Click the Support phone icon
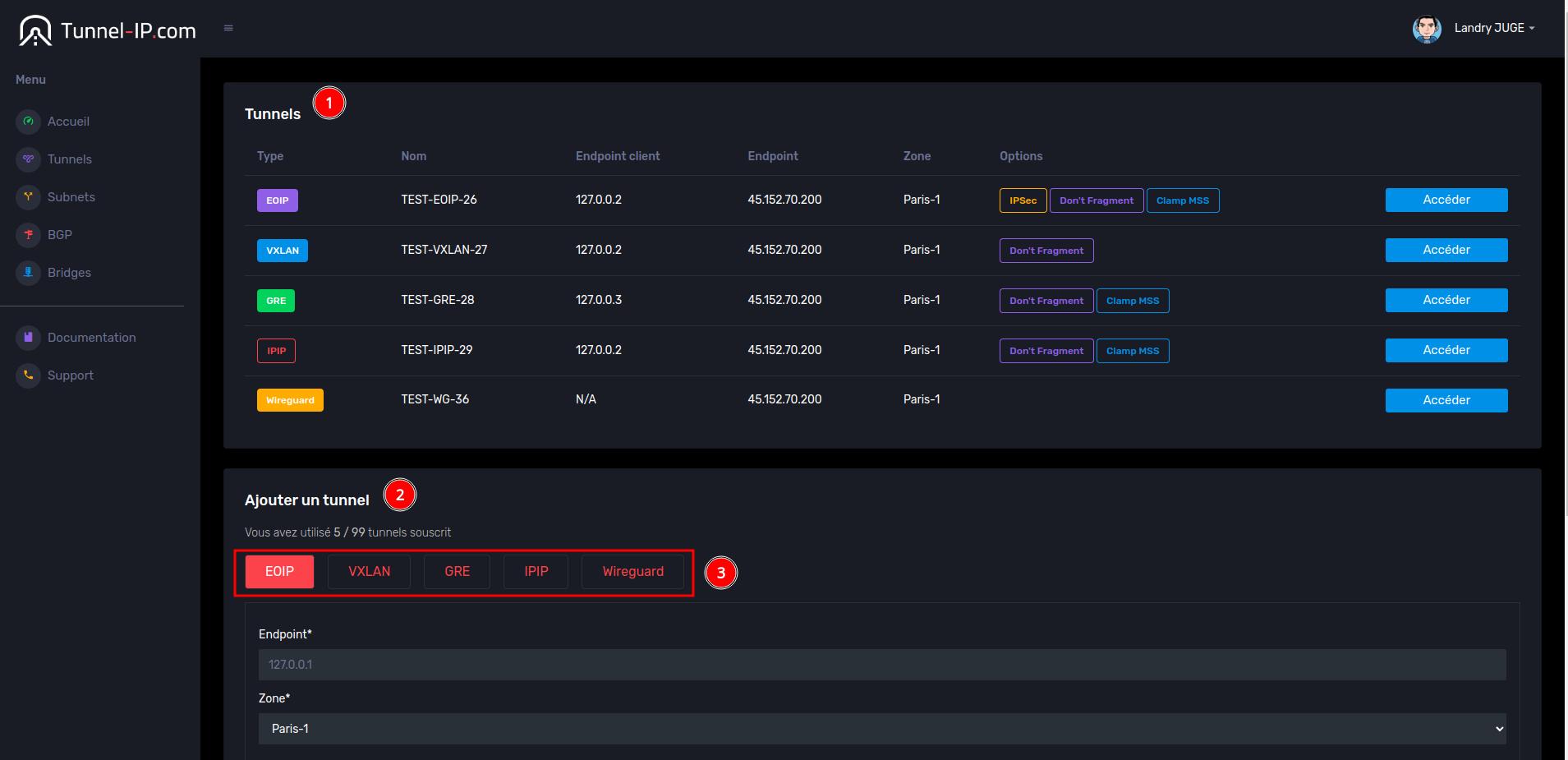 tap(28, 375)
